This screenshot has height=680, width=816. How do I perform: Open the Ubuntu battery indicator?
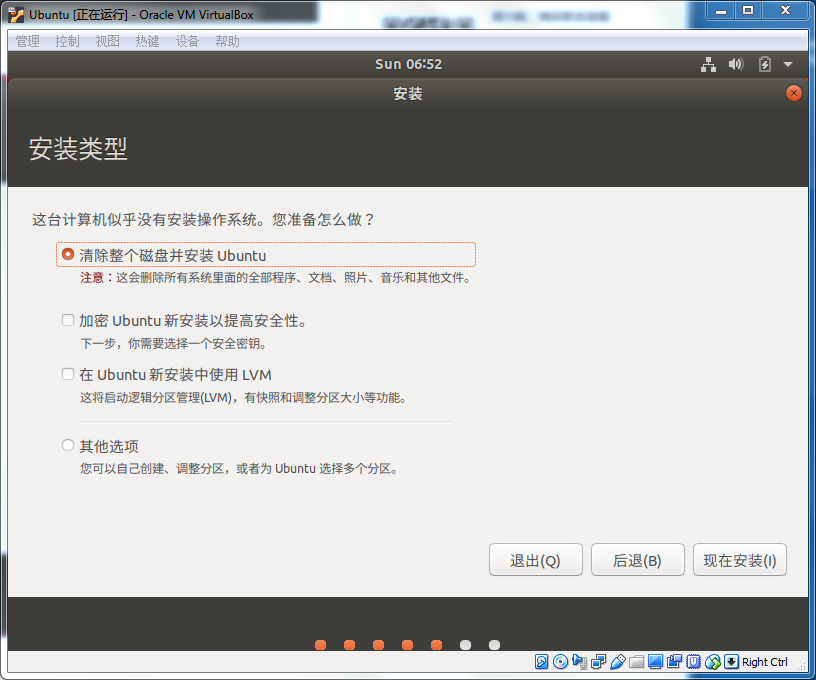point(764,65)
